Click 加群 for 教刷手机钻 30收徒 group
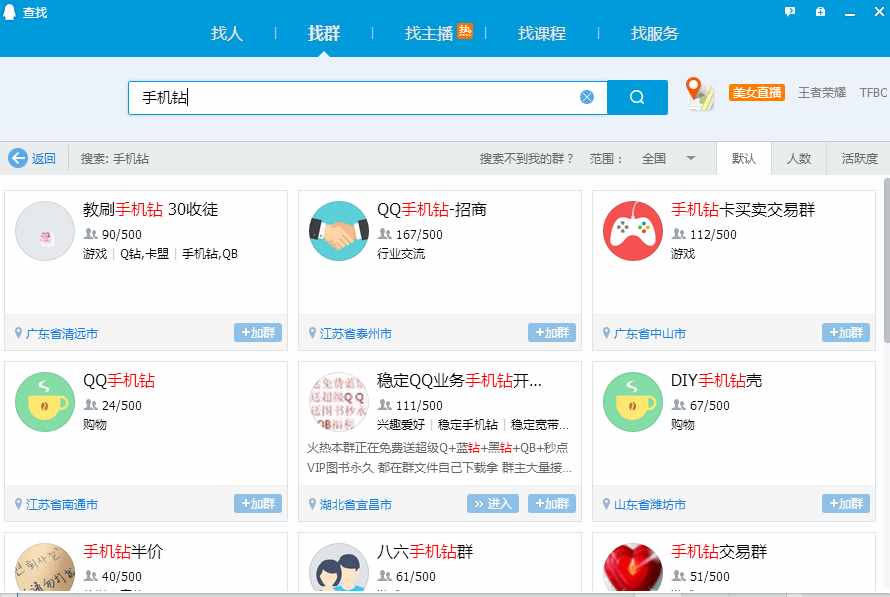Image resolution: width=890 pixels, height=597 pixels. tap(259, 334)
